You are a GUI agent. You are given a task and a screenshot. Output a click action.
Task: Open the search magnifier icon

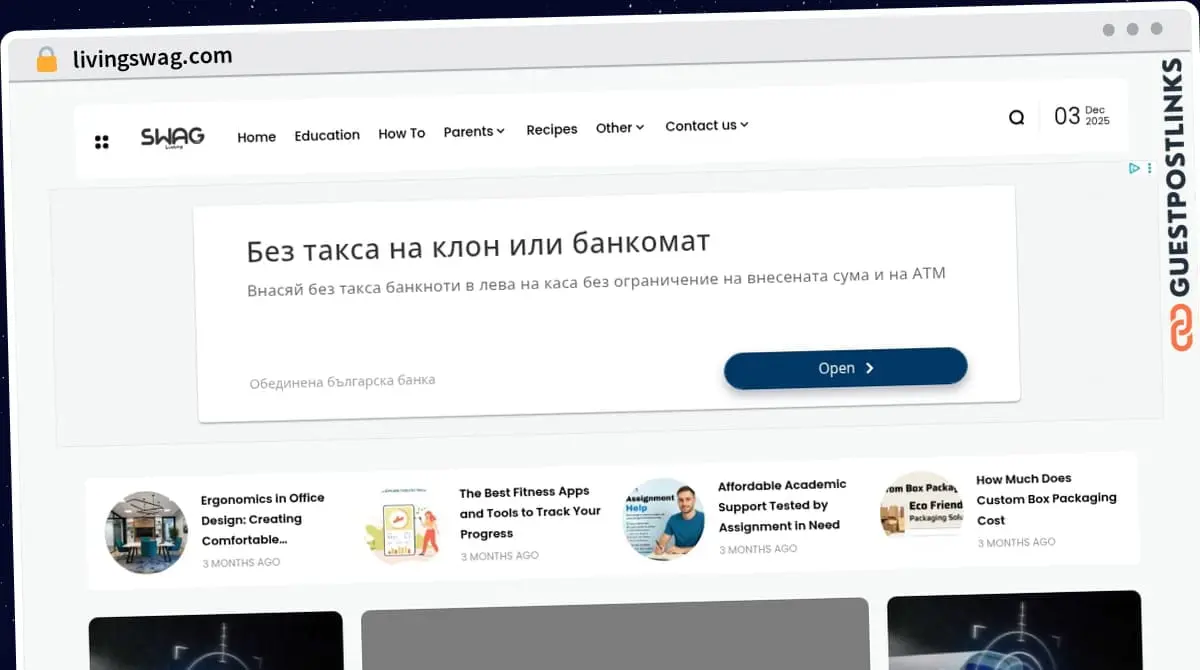point(1016,118)
